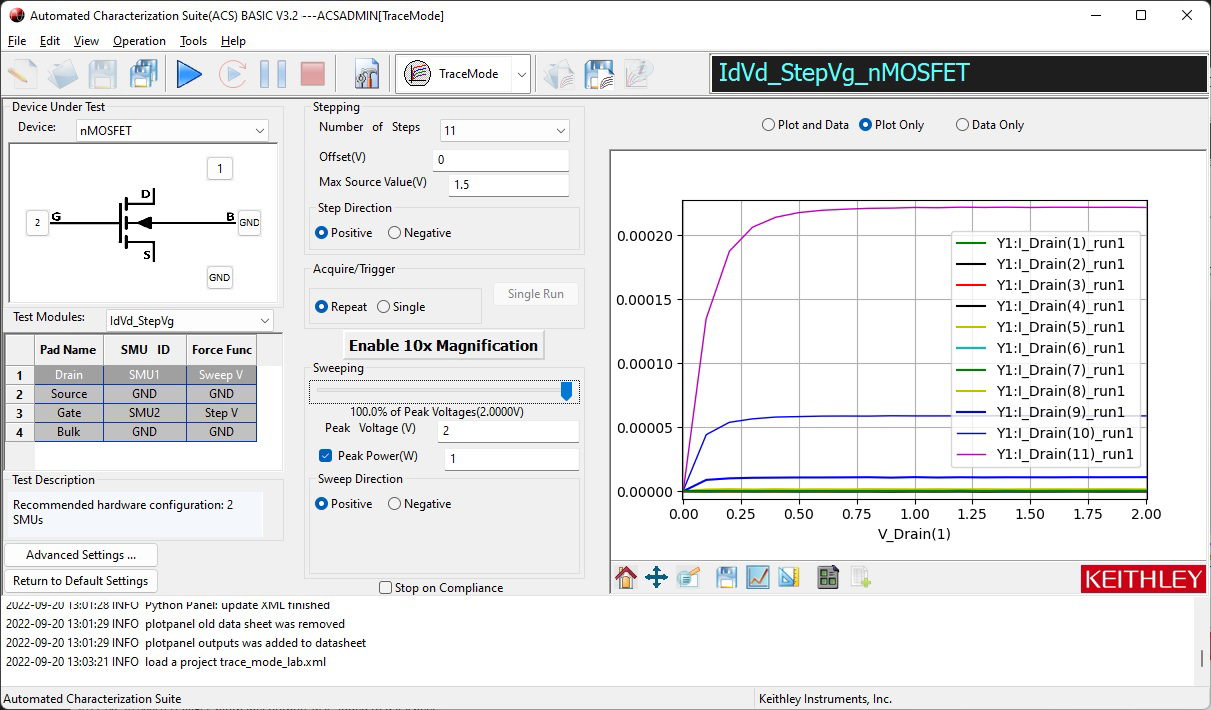Select the Gate pad name cell
Screen dimensions: 1211x710
click(x=69, y=413)
